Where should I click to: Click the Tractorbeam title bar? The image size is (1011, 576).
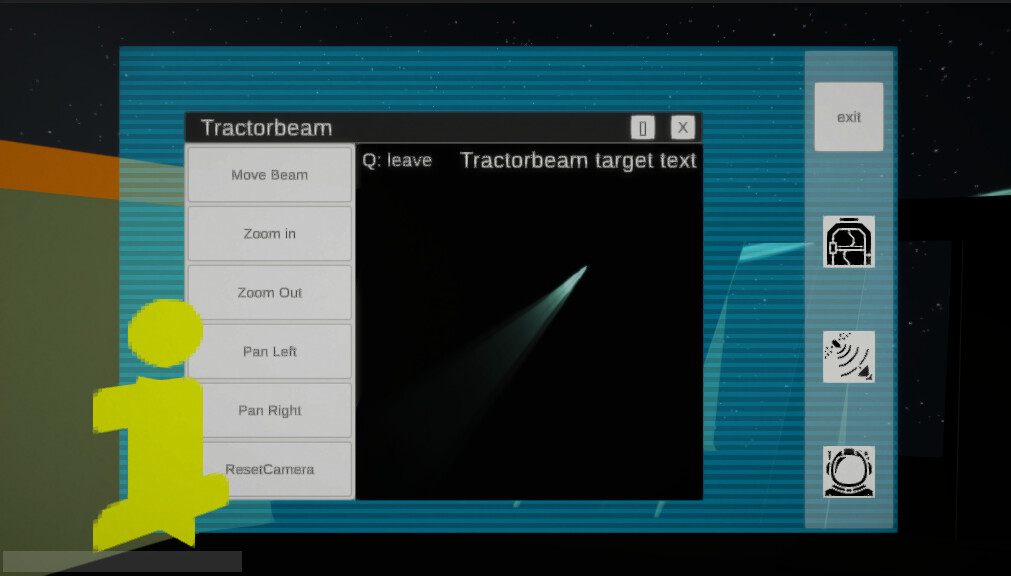tap(420, 128)
